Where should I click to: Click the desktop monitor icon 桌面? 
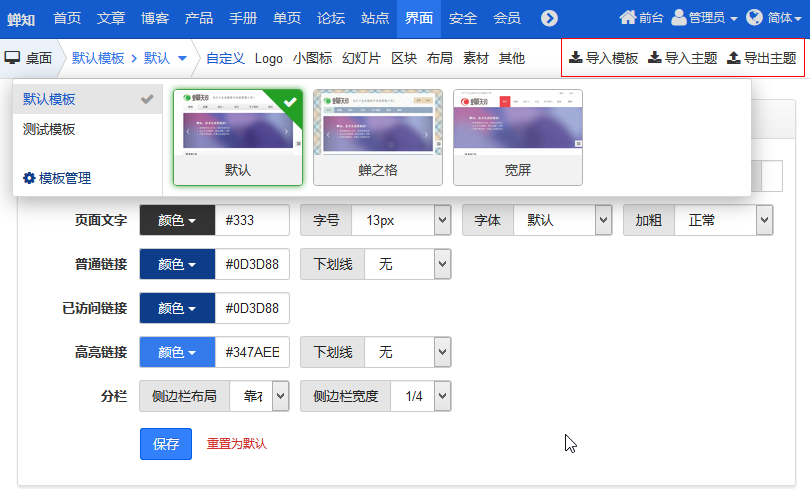pyautogui.click(x=12, y=57)
